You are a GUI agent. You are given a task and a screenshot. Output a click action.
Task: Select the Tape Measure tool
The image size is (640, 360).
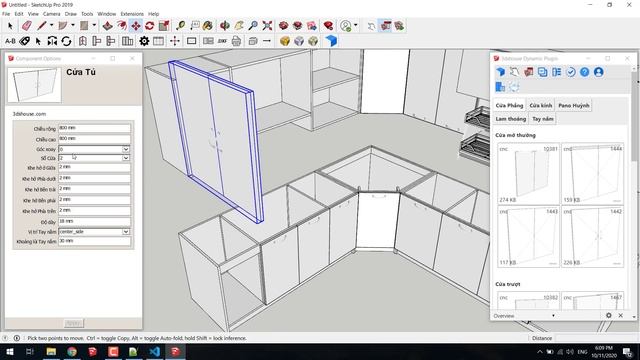(180, 26)
